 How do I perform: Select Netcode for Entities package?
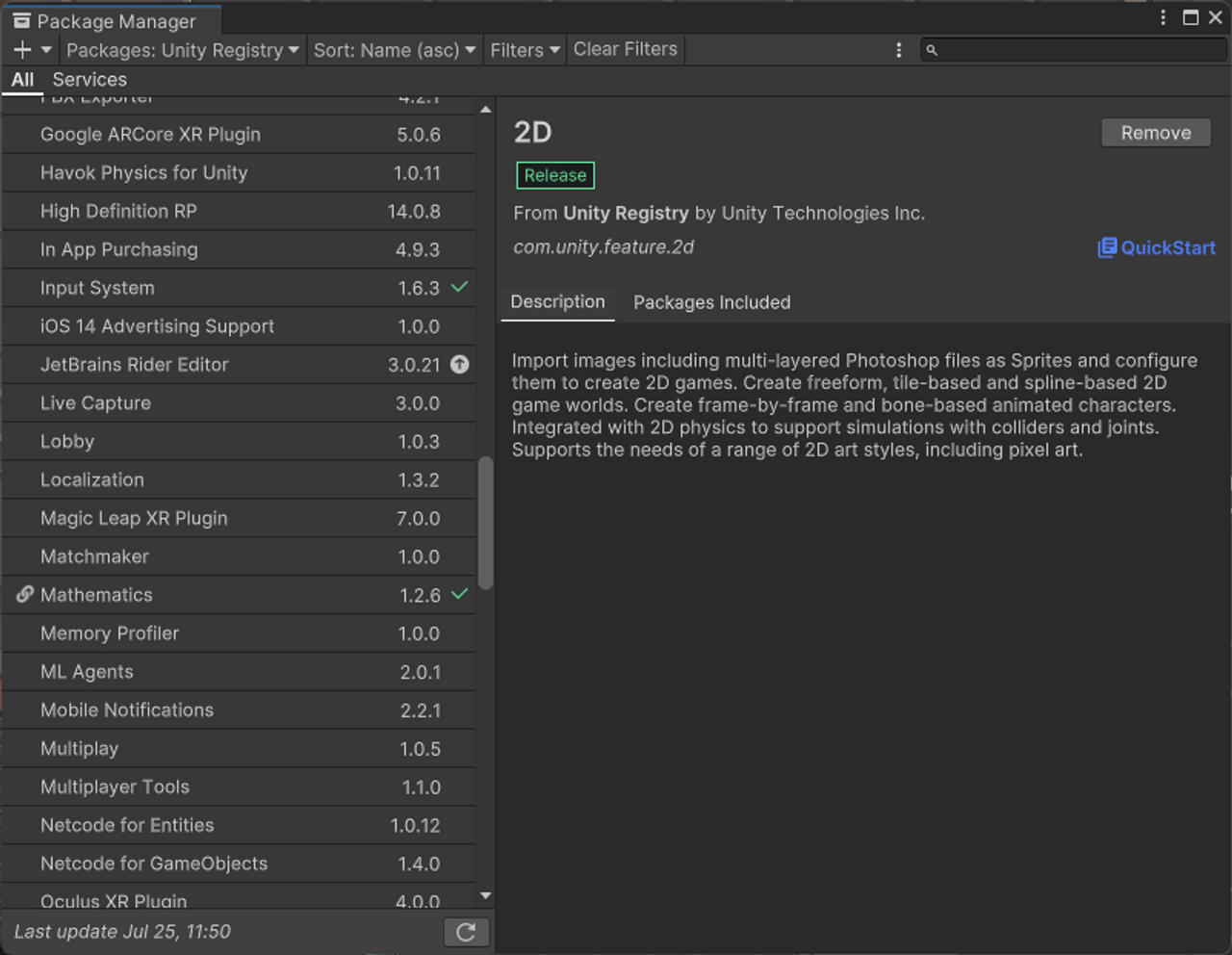coord(239,825)
